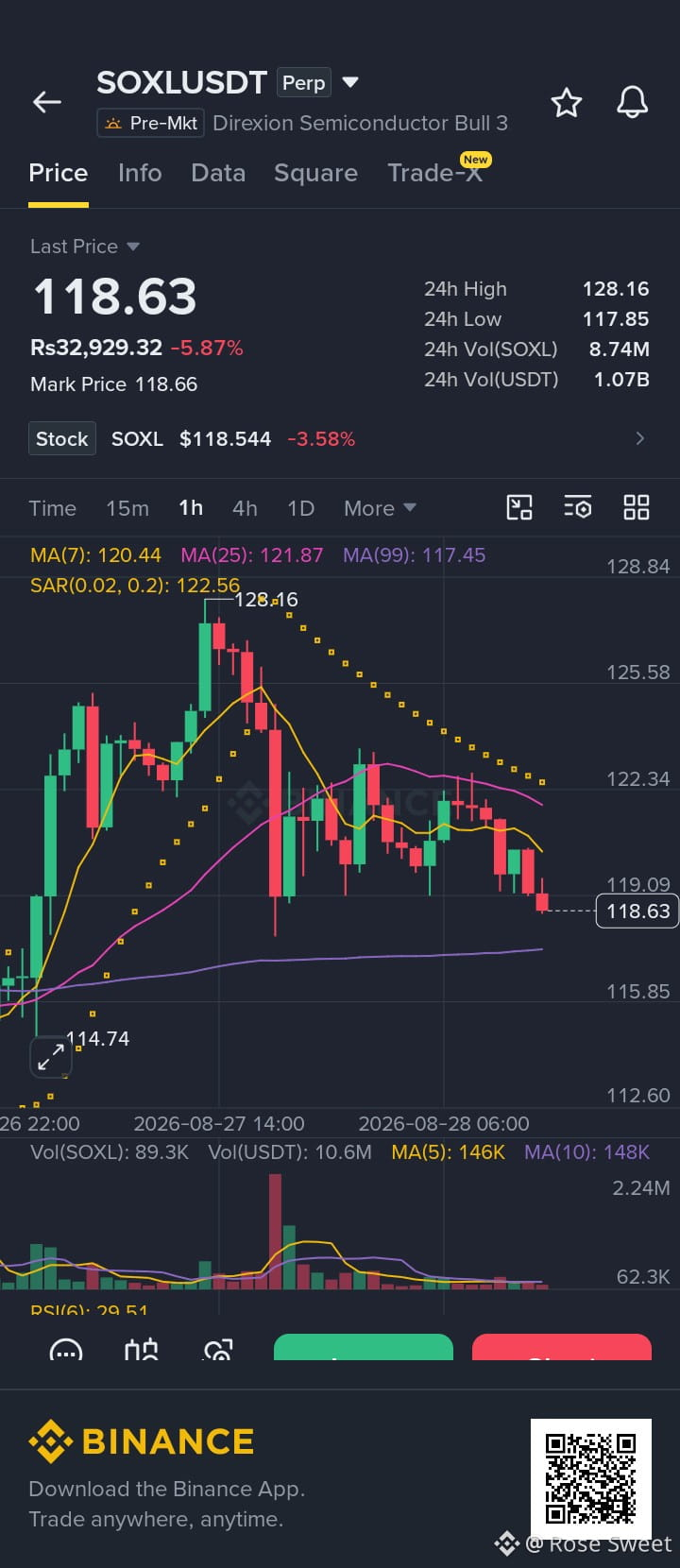The image size is (680, 1568).
Task: Open the chart drawing tools icon
Action: pyautogui.click(x=519, y=508)
